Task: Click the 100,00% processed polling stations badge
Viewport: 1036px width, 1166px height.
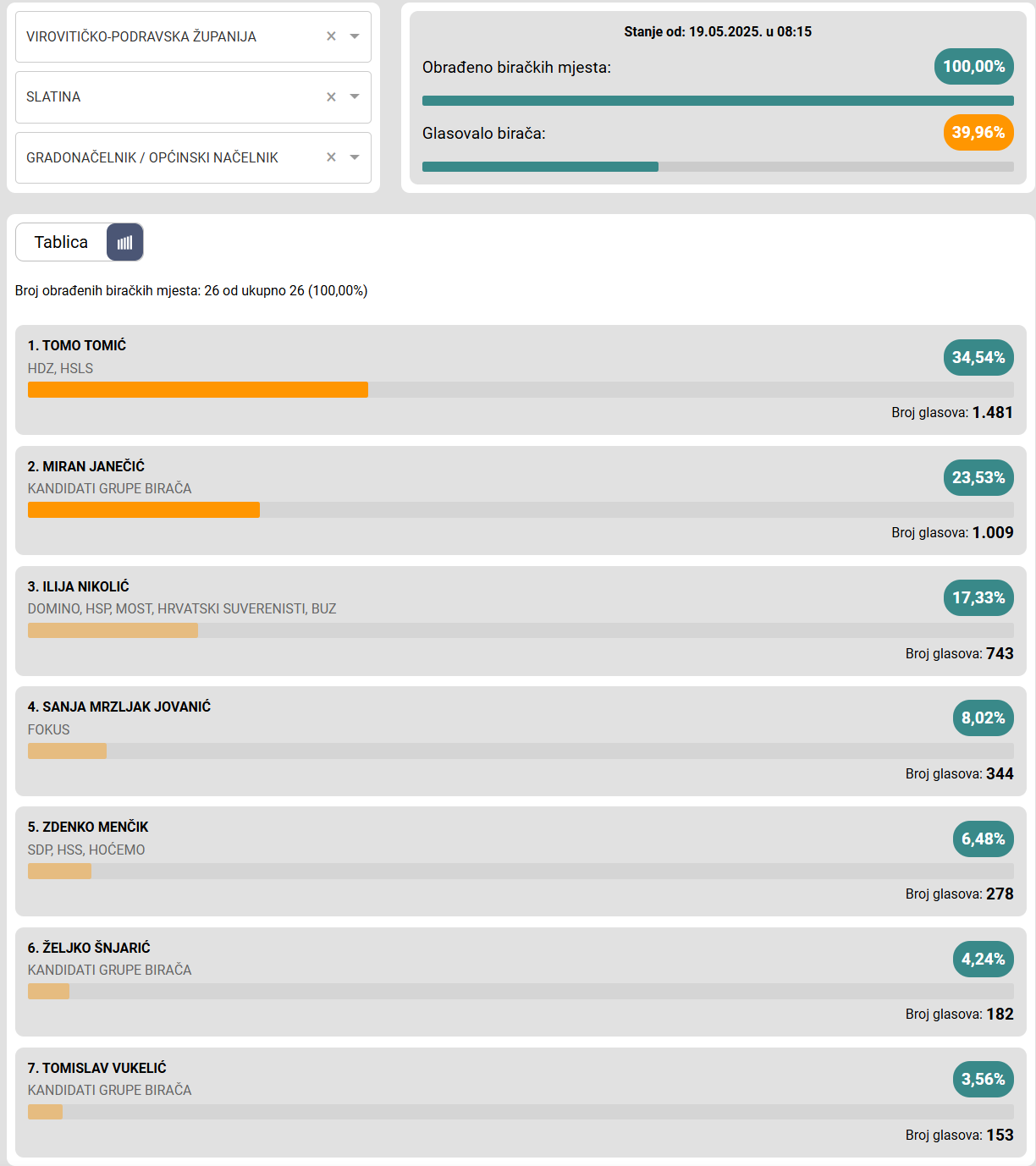Action: pyautogui.click(x=974, y=66)
